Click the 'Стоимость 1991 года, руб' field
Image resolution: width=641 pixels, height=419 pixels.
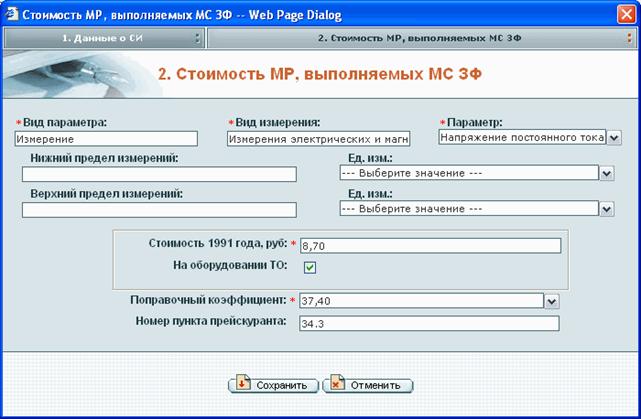[x=430, y=246]
